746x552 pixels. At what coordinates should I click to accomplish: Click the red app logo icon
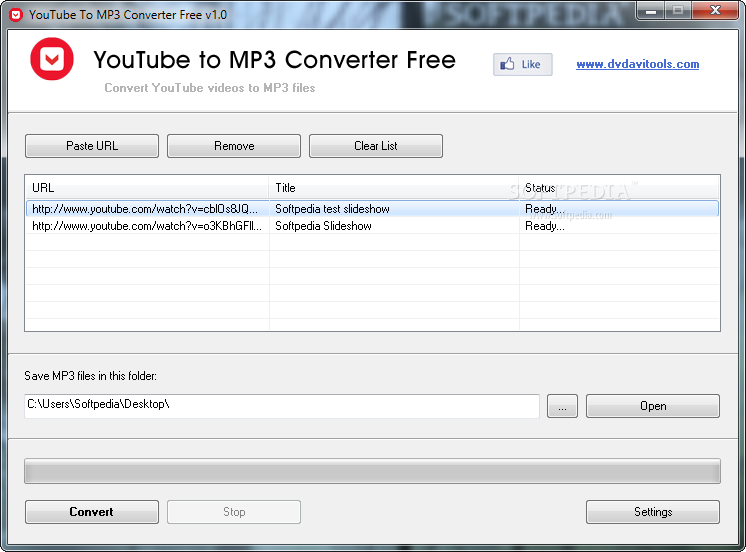[x=52, y=59]
